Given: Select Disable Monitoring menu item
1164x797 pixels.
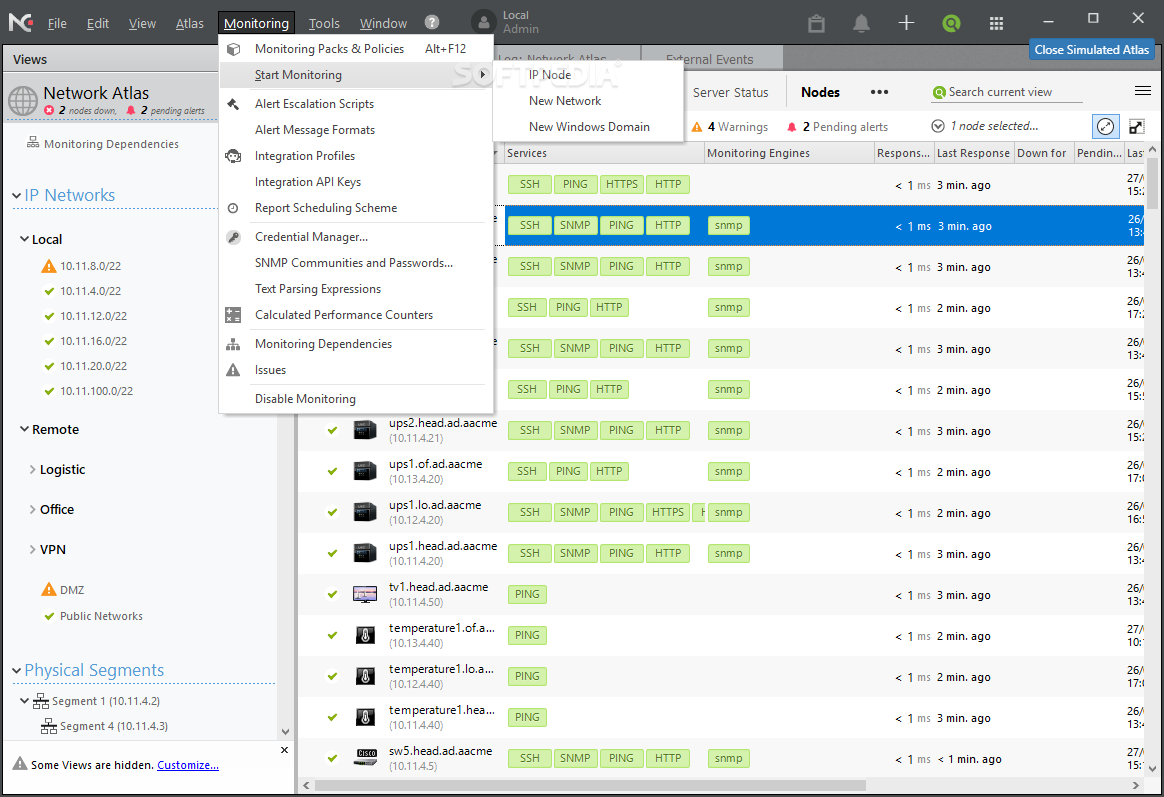Looking at the screenshot, I should pos(356,398).
